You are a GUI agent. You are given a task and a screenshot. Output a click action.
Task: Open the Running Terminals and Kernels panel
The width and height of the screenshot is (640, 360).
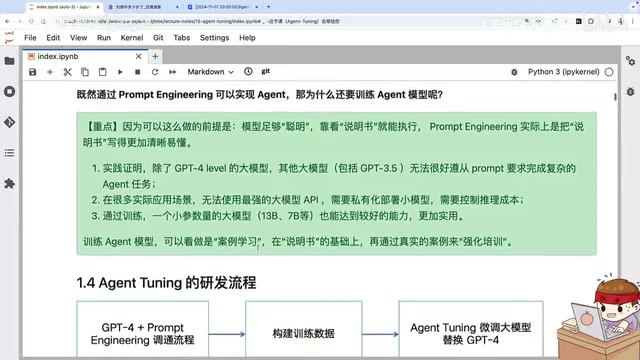pos(9,91)
